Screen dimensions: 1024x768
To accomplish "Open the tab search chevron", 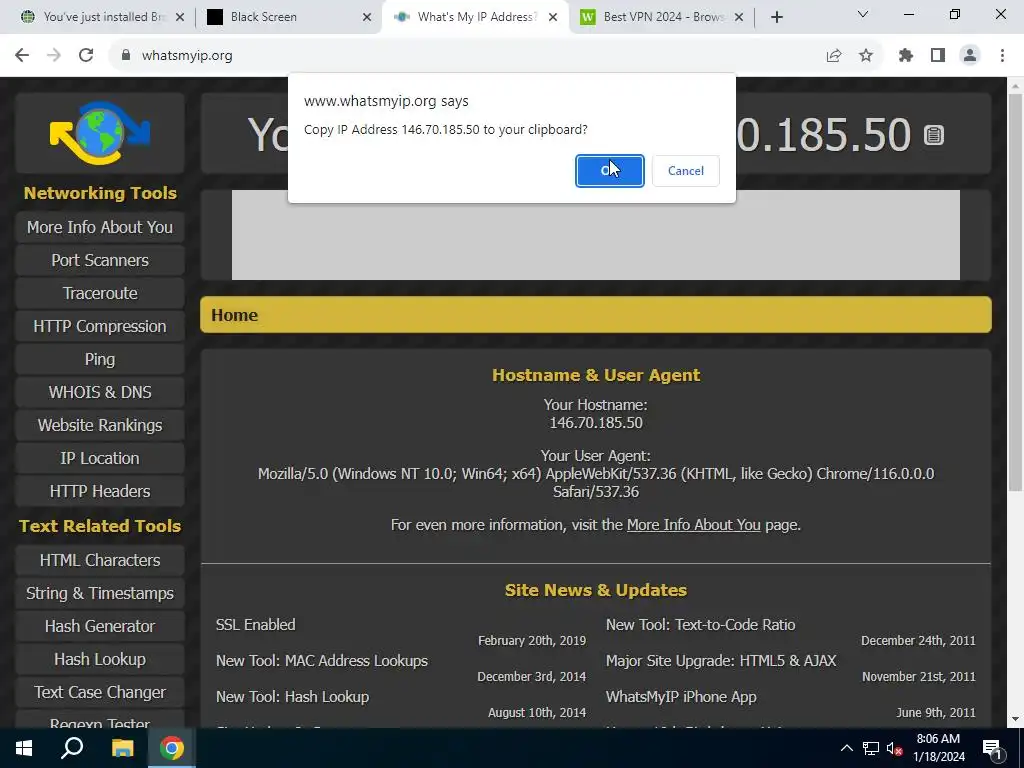I will (863, 14).
